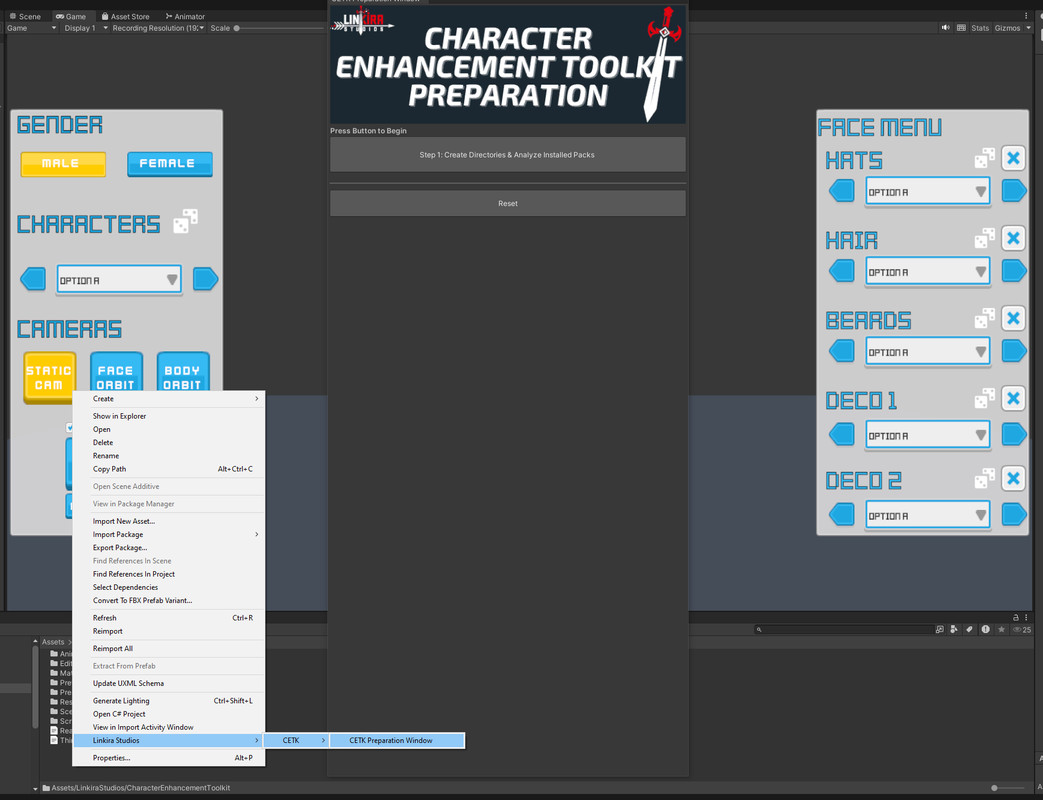
Task: Open the Display 1 dropdown
Action: 85,28
